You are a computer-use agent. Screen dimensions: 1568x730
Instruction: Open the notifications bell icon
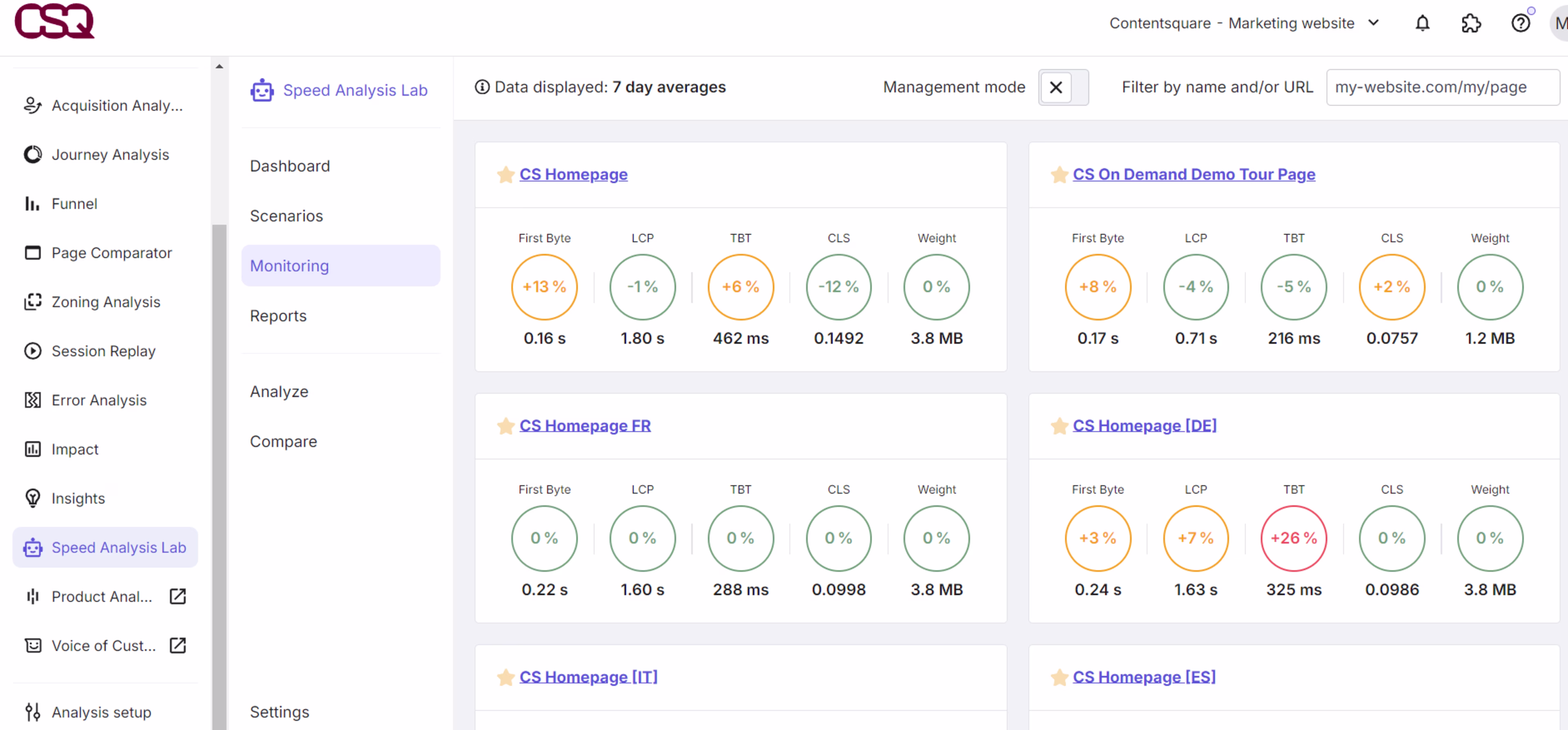click(1422, 23)
